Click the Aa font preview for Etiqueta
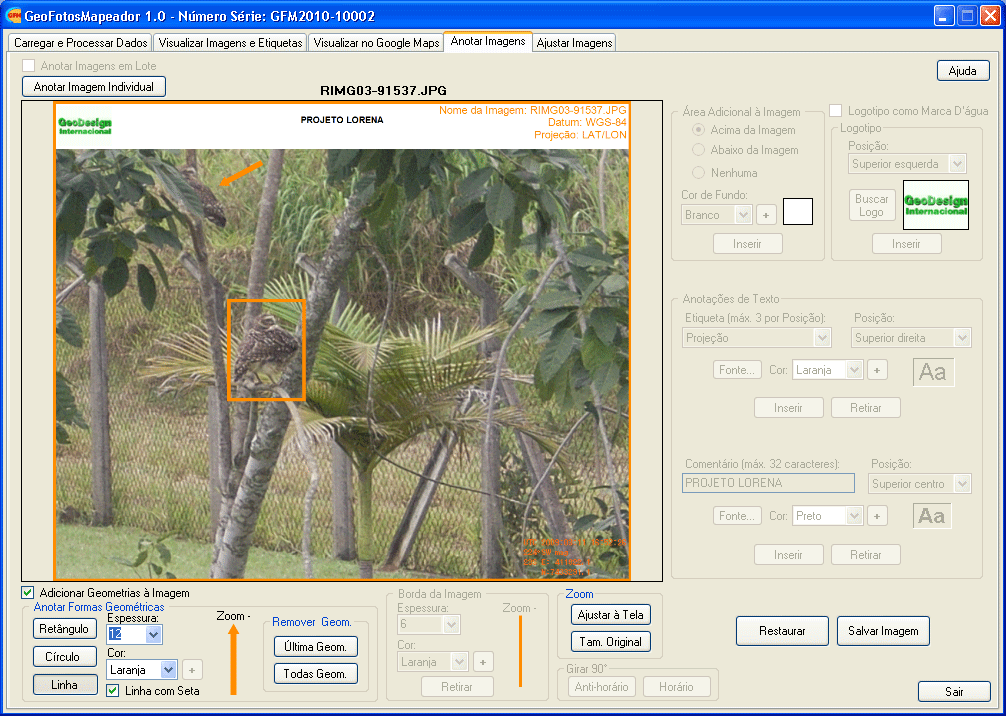This screenshot has width=1006, height=716. [x=933, y=372]
